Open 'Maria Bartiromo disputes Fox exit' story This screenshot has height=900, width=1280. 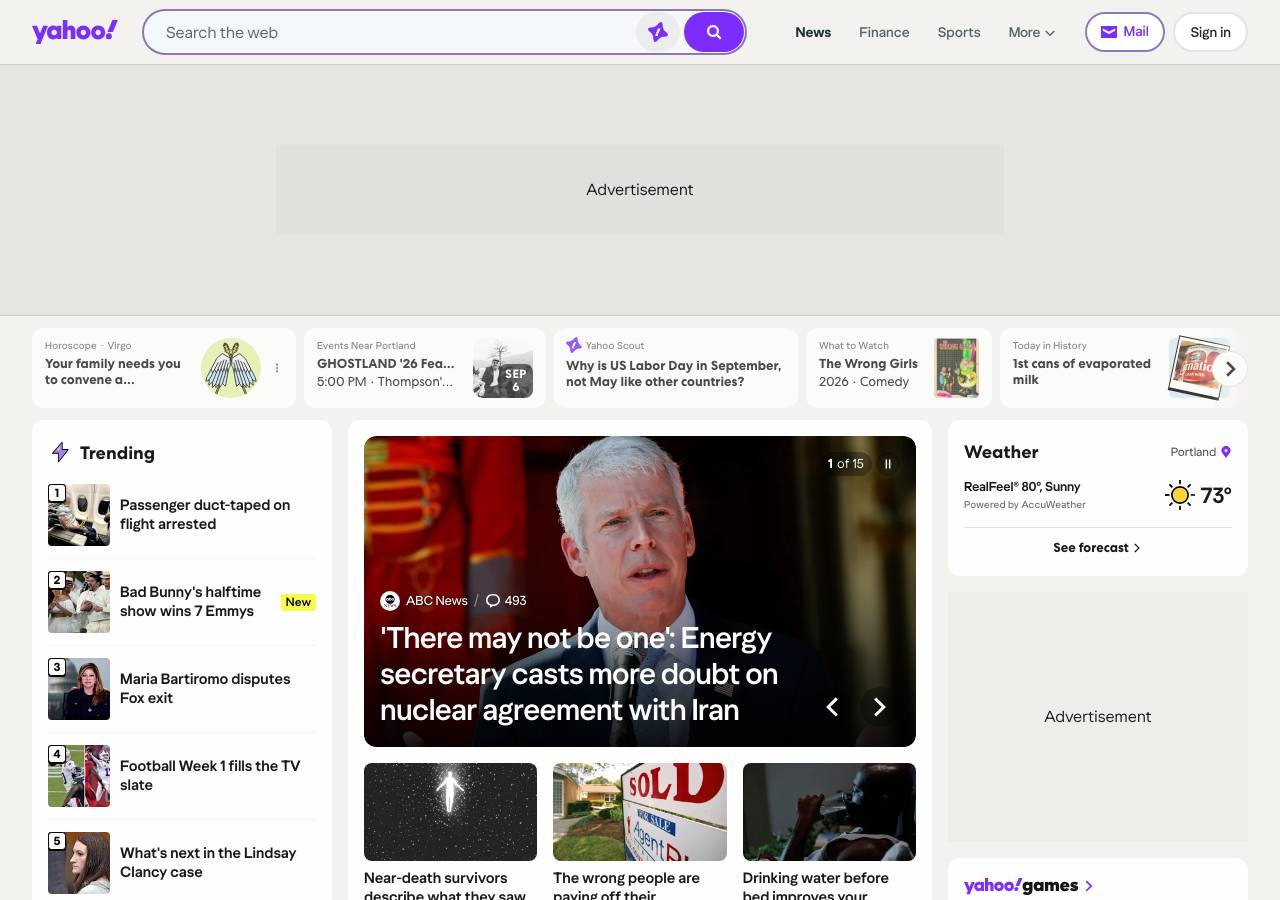click(205, 688)
